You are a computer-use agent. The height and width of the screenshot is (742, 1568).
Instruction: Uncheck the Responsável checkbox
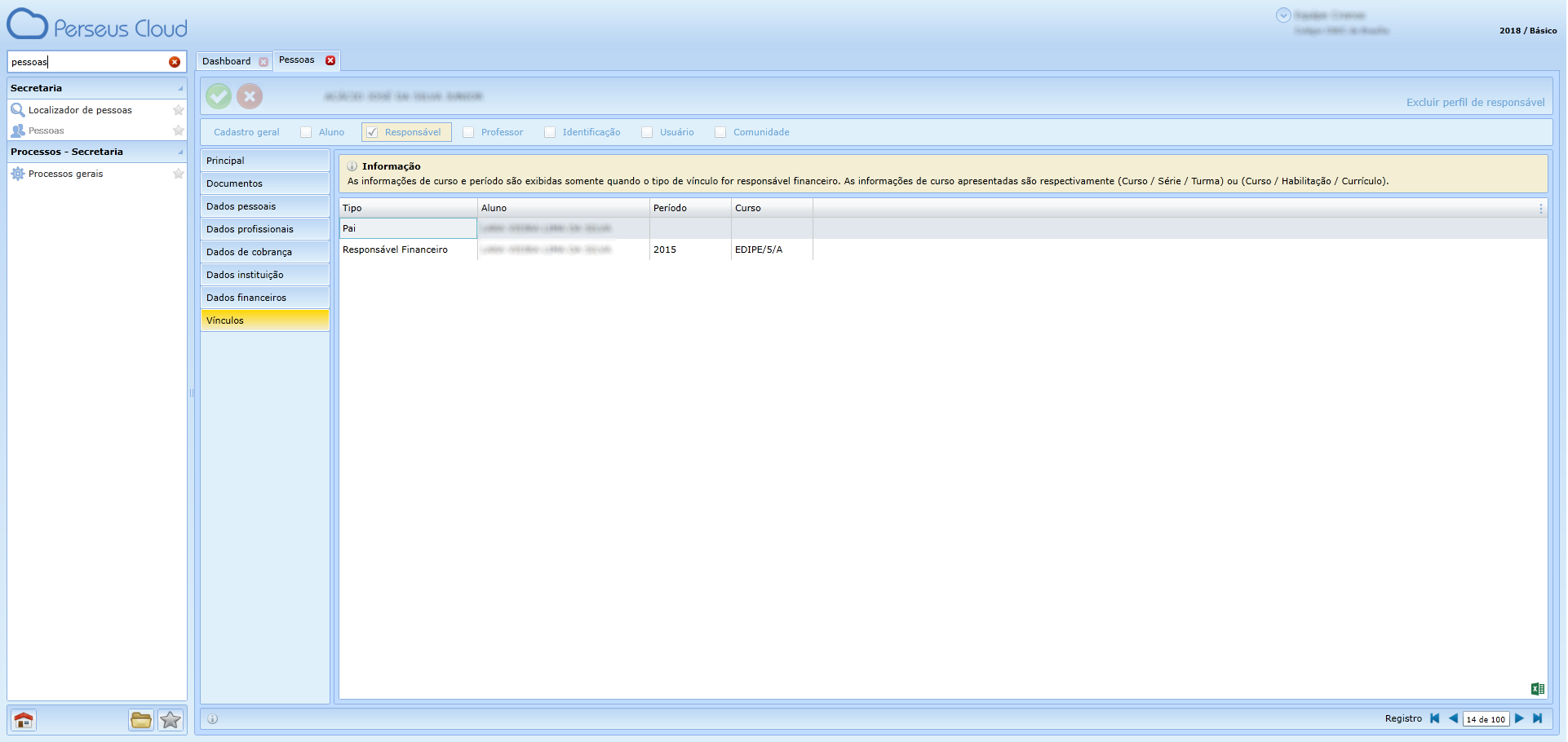tap(372, 132)
